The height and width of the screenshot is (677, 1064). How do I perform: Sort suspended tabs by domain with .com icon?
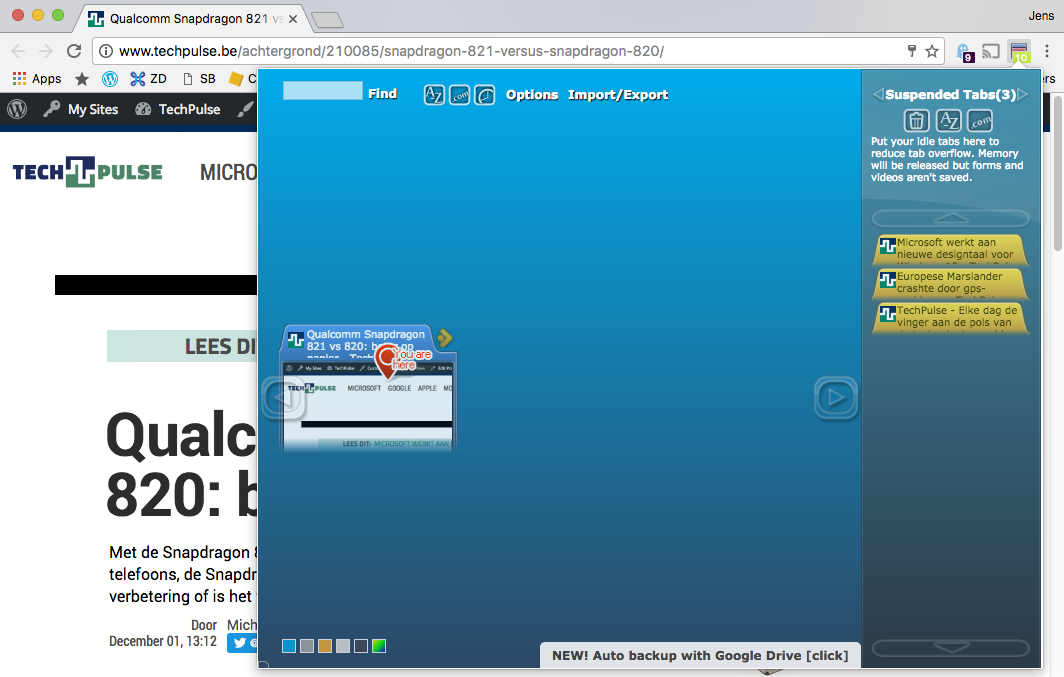tap(980, 121)
